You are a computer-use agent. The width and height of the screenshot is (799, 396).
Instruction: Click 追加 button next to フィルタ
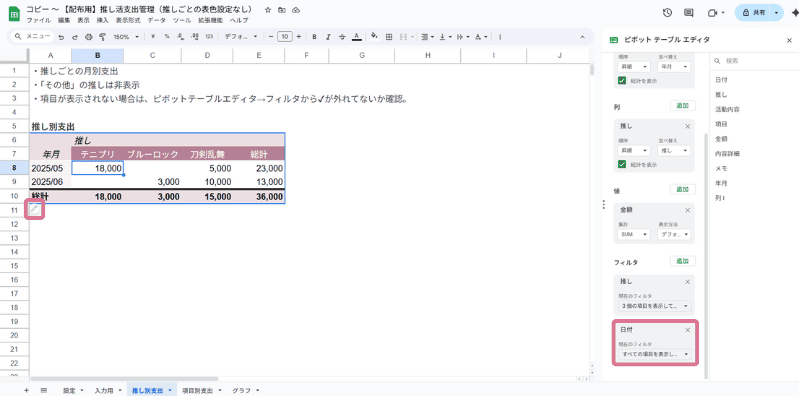682,261
